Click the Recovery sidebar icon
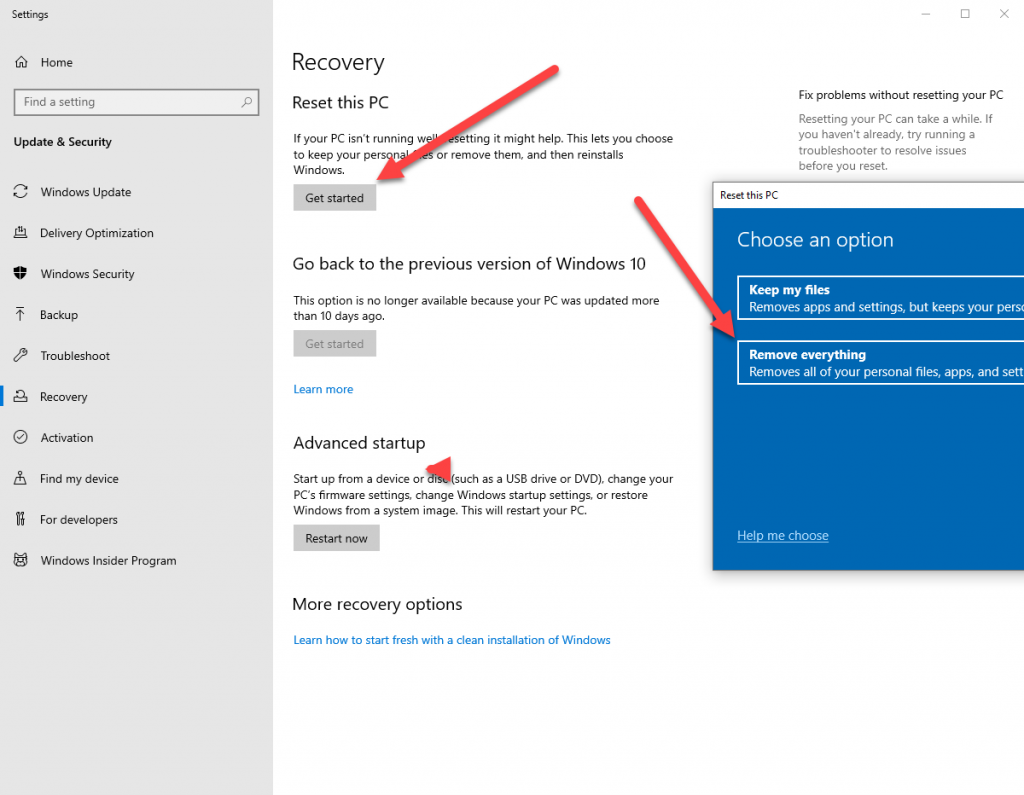 pyautogui.click(x=21, y=396)
